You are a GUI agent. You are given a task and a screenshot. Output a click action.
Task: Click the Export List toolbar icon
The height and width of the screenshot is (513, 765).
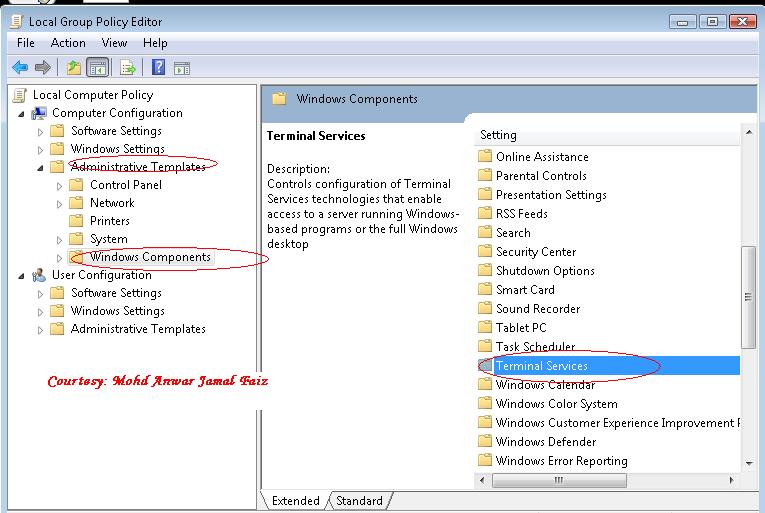[x=128, y=67]
